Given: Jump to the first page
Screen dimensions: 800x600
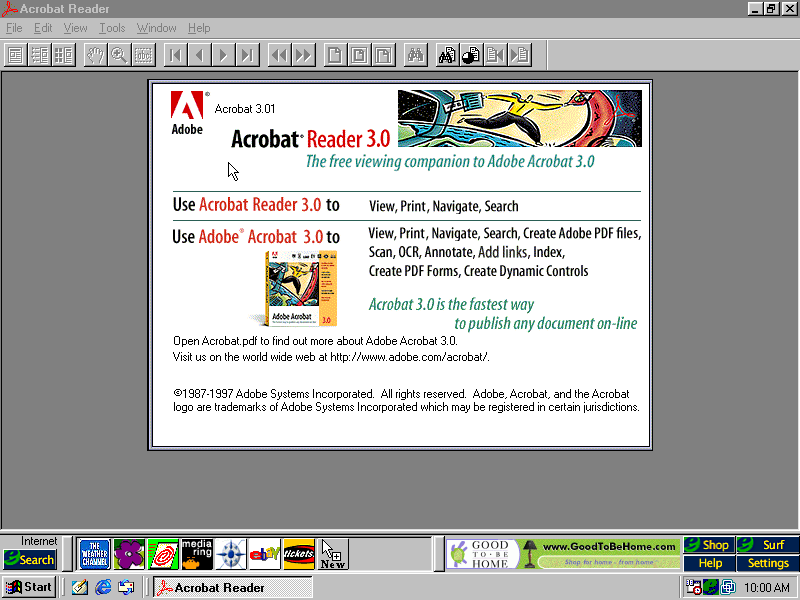Looking at the screenshot, I should [175, 55].
